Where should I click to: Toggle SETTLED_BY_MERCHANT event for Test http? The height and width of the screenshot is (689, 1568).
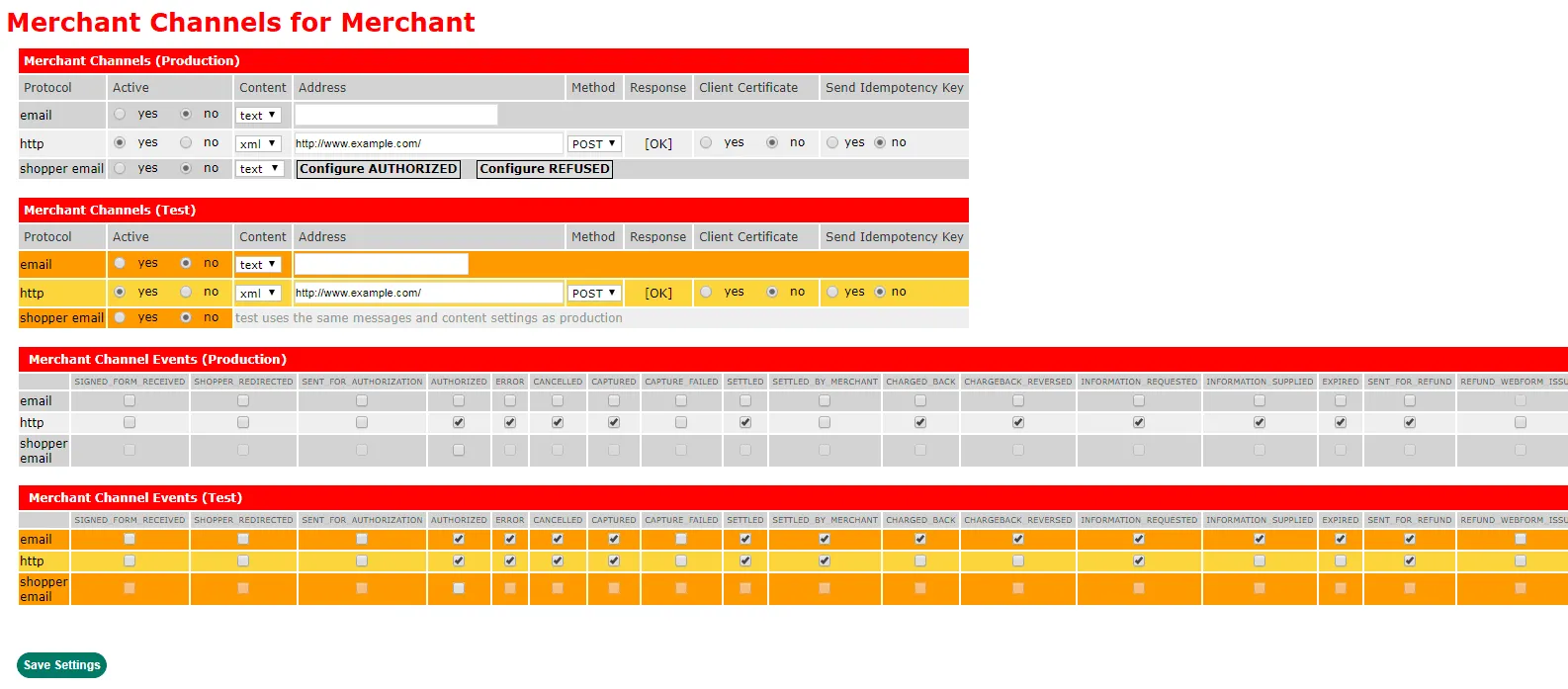[825, 560]
